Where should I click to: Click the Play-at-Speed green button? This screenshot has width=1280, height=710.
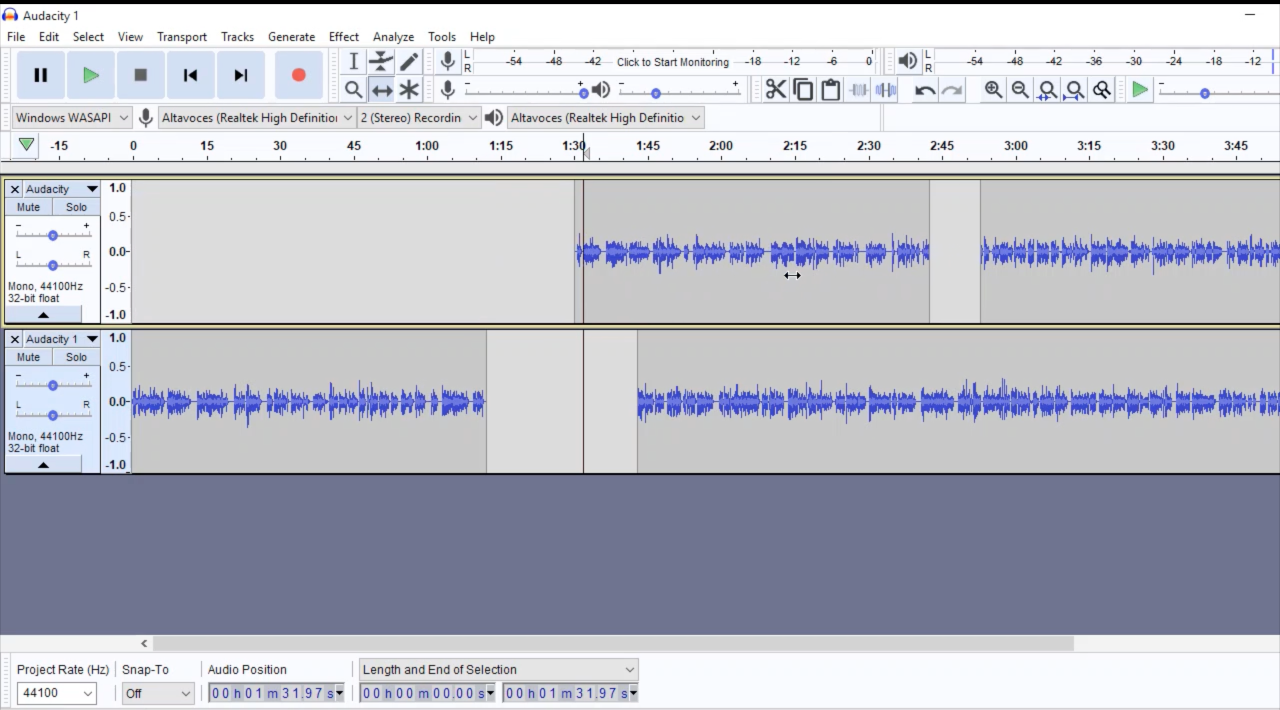(x=1139, y=90)
